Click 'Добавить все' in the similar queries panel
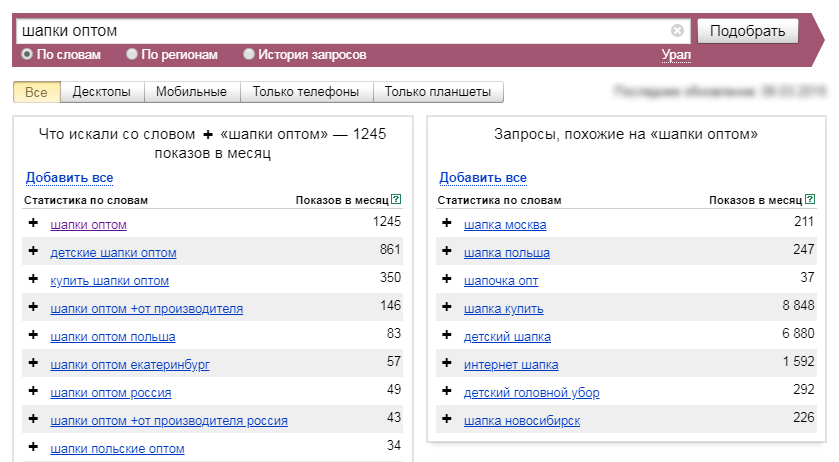The image size is (839, 462). coord(483,177)
